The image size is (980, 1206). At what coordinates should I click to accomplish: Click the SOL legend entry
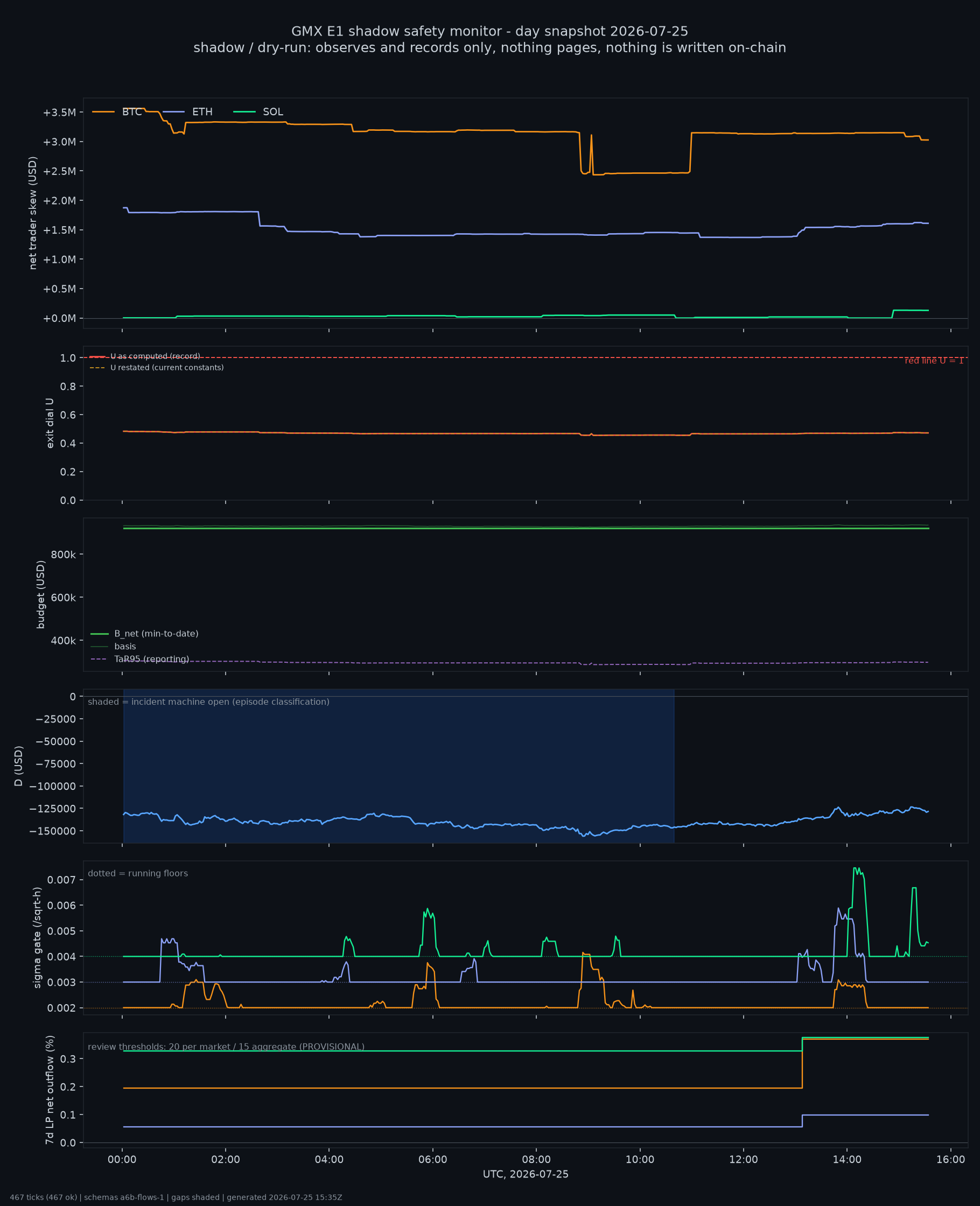coord(258,112)
